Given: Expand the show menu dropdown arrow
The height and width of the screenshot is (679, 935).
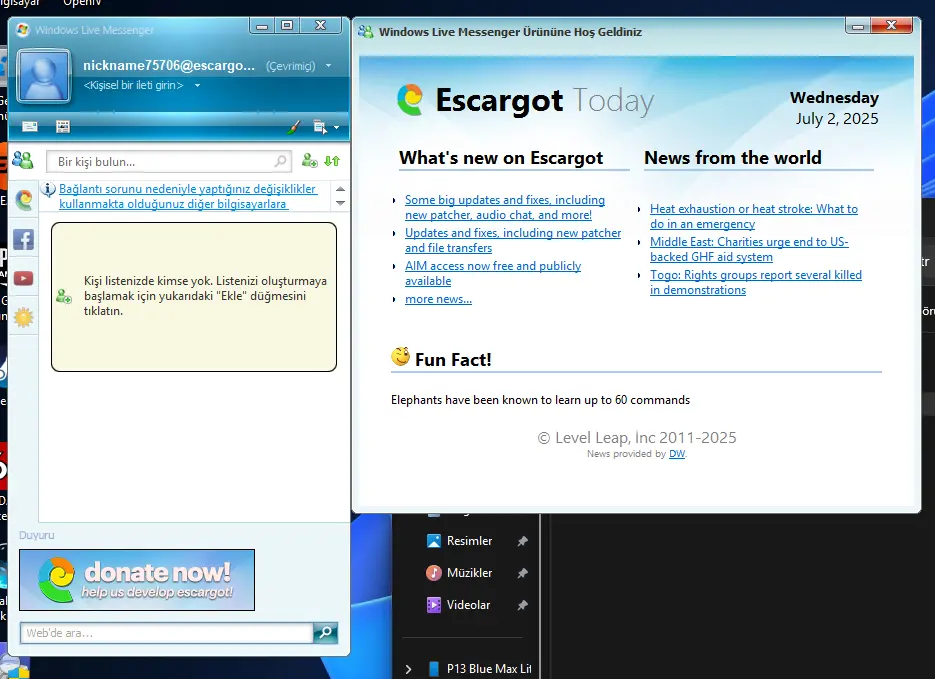Looking at the screenshot, I should [x=337, y=127].
